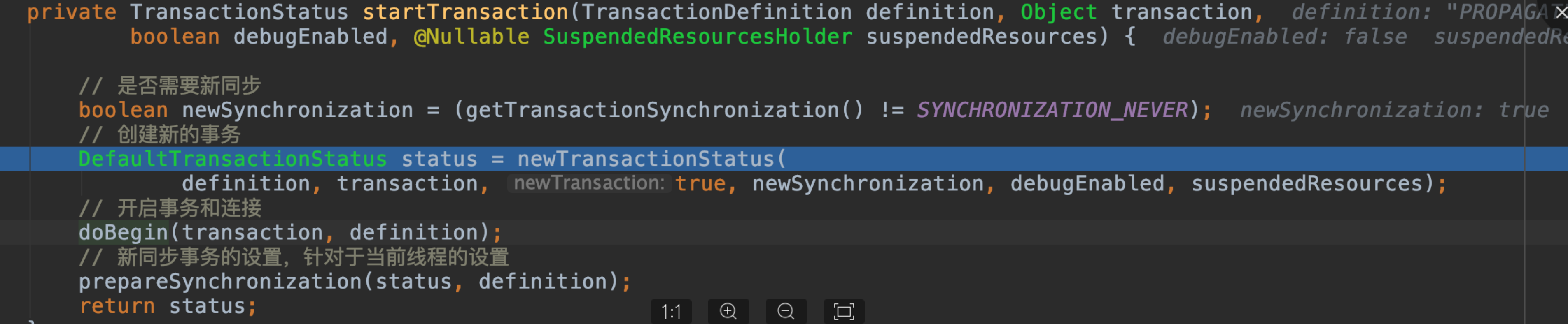The height and width of the screenshot is (324, 1568).
Task: Click the Object type before transaction parameter
Action: [x=1059, y=12]
